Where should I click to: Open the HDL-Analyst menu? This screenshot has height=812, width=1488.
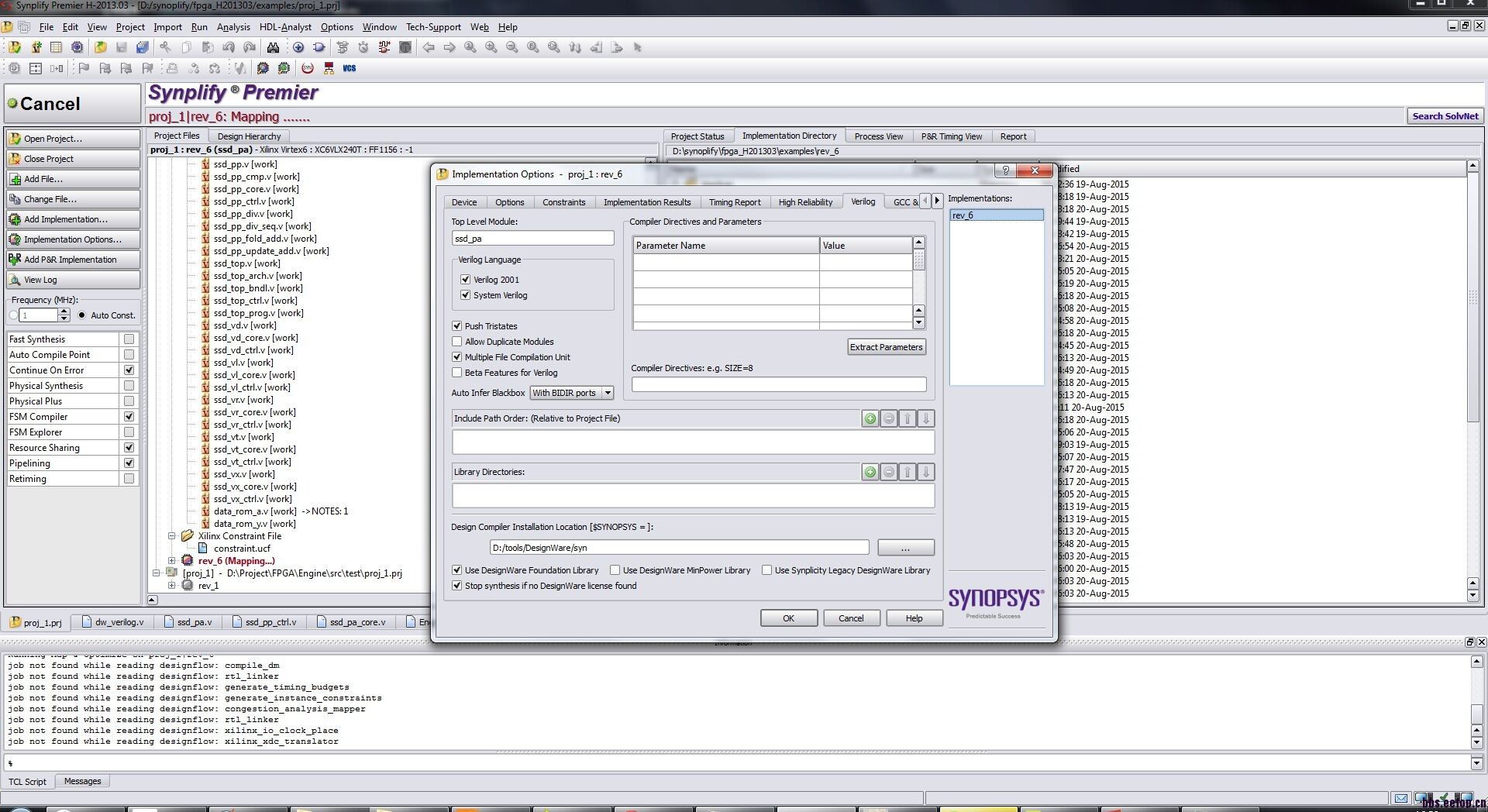[285, 27]
